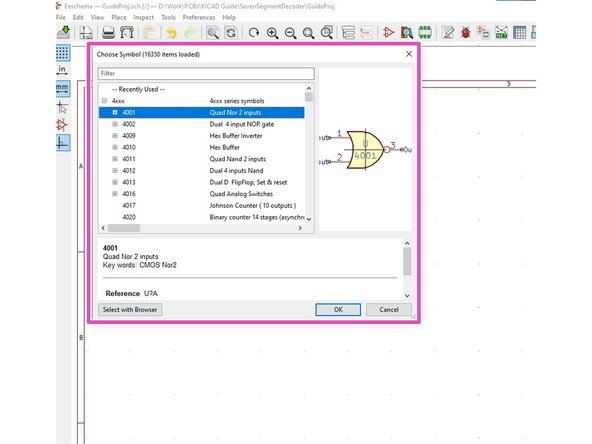Open the Plot tool icon
Viewport: 592px width, 444px height.
[127, 32]
